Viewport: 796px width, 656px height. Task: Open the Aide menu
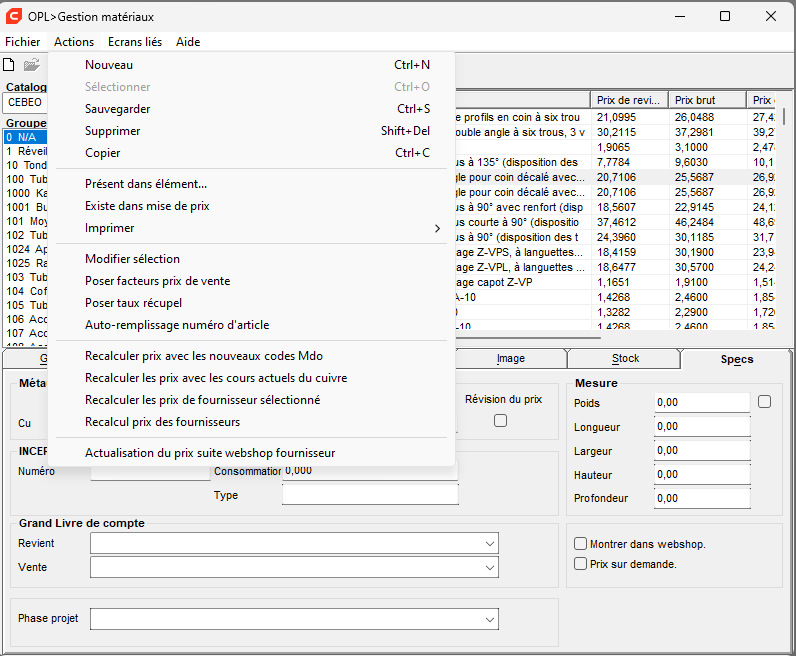(188, 42)
